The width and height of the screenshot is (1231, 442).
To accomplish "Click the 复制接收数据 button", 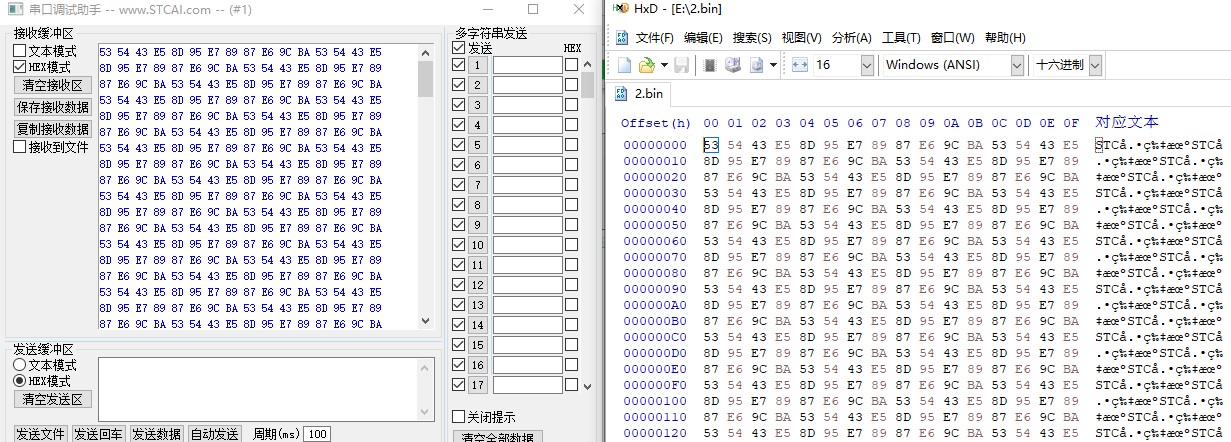I will click(53, 129).
